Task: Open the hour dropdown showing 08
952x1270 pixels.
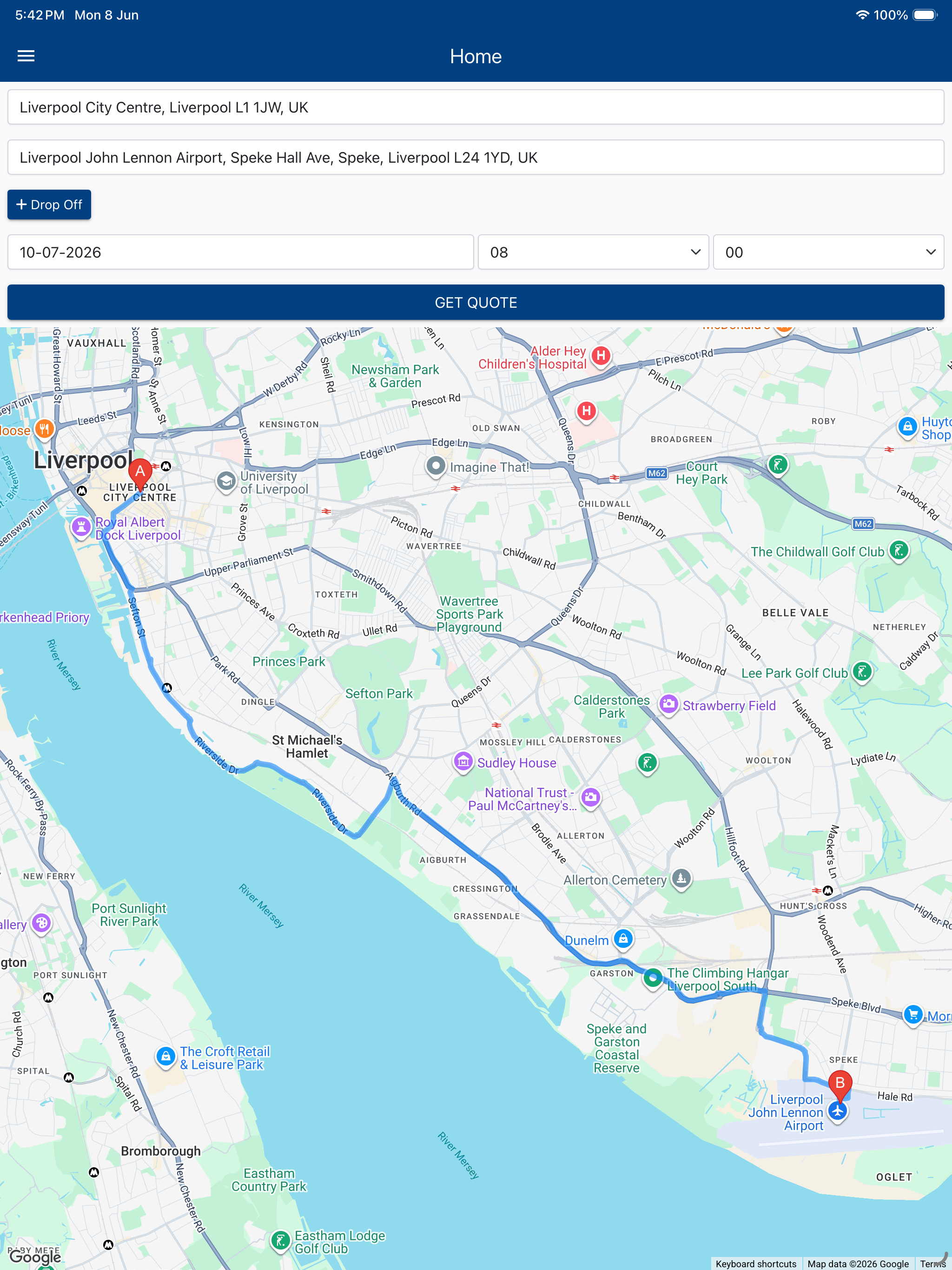Action: click(x=593, y=252)
